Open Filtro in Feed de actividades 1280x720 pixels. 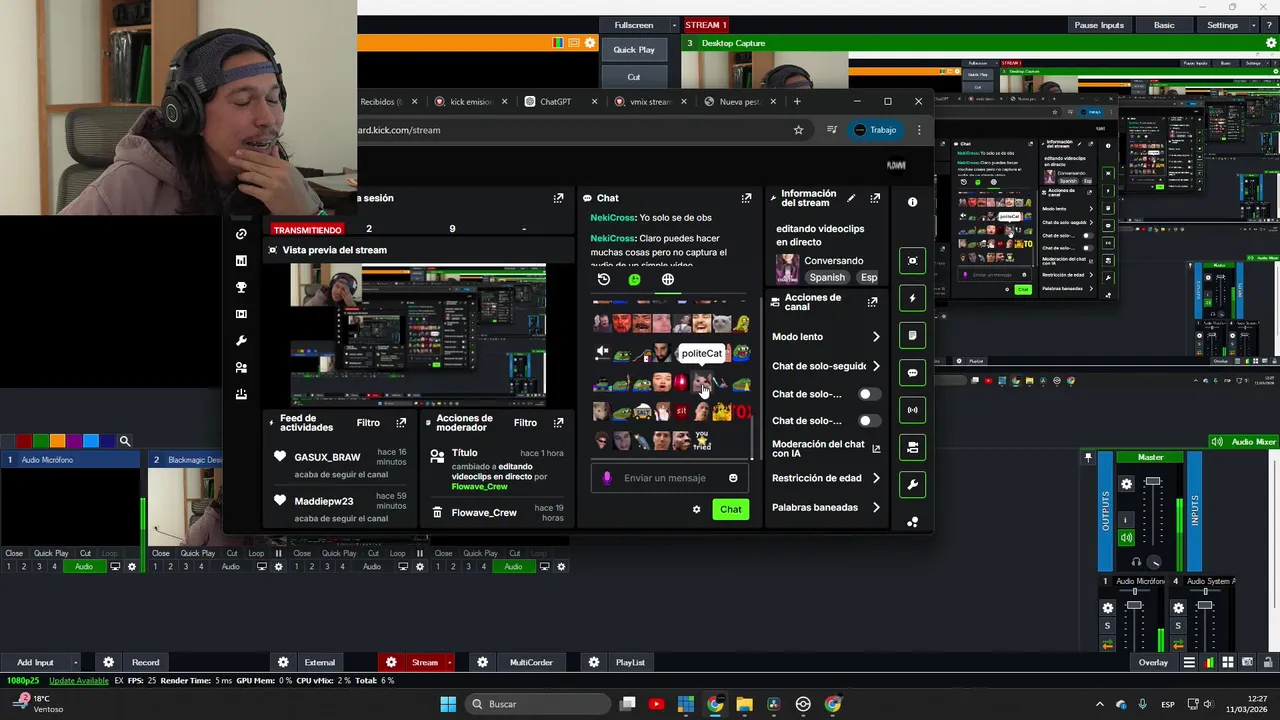click(368, 423)
